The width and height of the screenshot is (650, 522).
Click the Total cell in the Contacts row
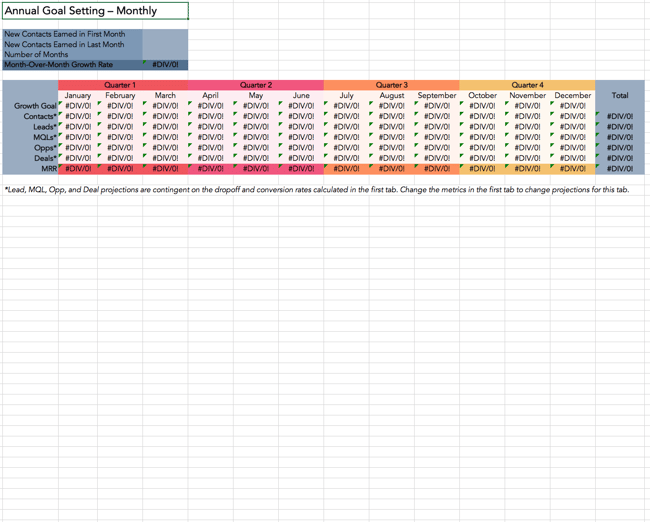pyautogui.click(x=620, y=117)
